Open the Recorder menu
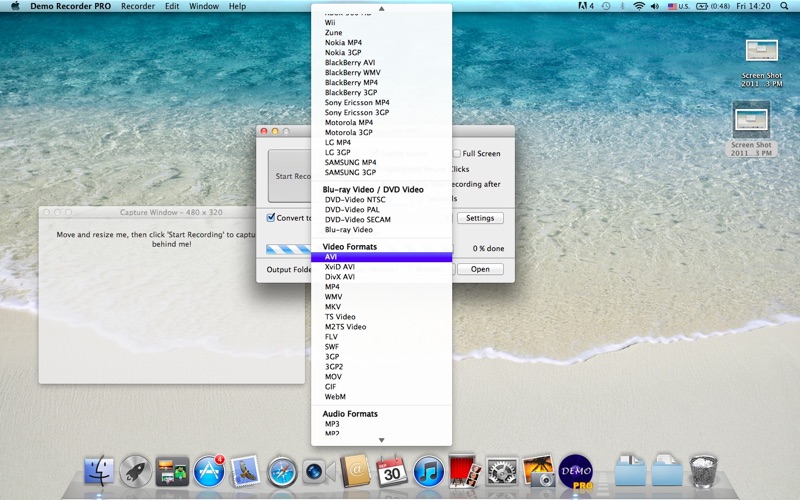 [x=138, y=6]
